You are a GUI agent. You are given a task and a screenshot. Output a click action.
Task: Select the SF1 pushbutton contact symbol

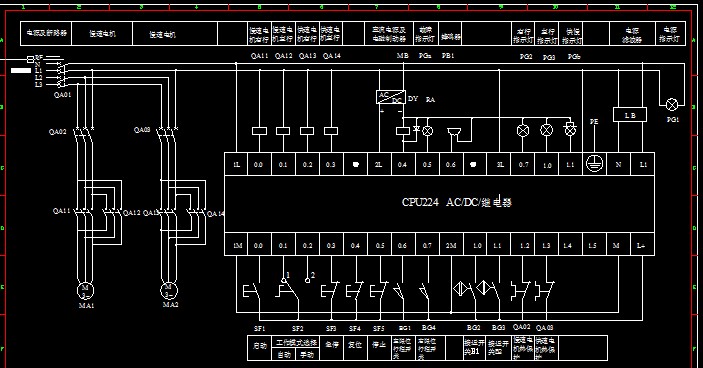coord(251,290)
